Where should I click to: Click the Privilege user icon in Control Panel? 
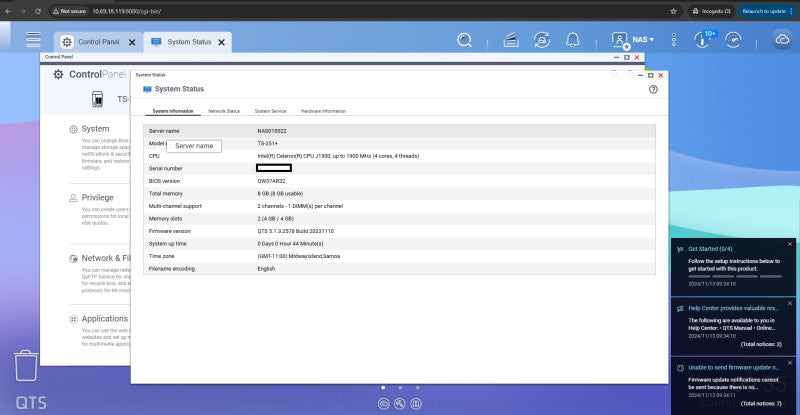click(73, 198)
